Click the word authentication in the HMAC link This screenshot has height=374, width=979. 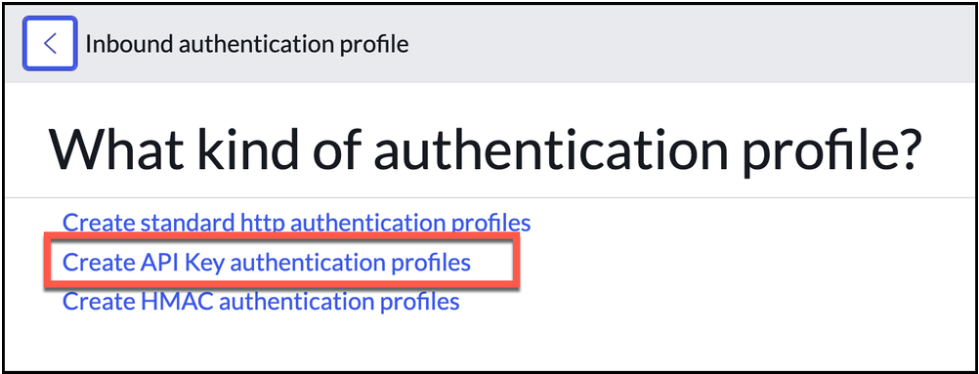[297, 302]
